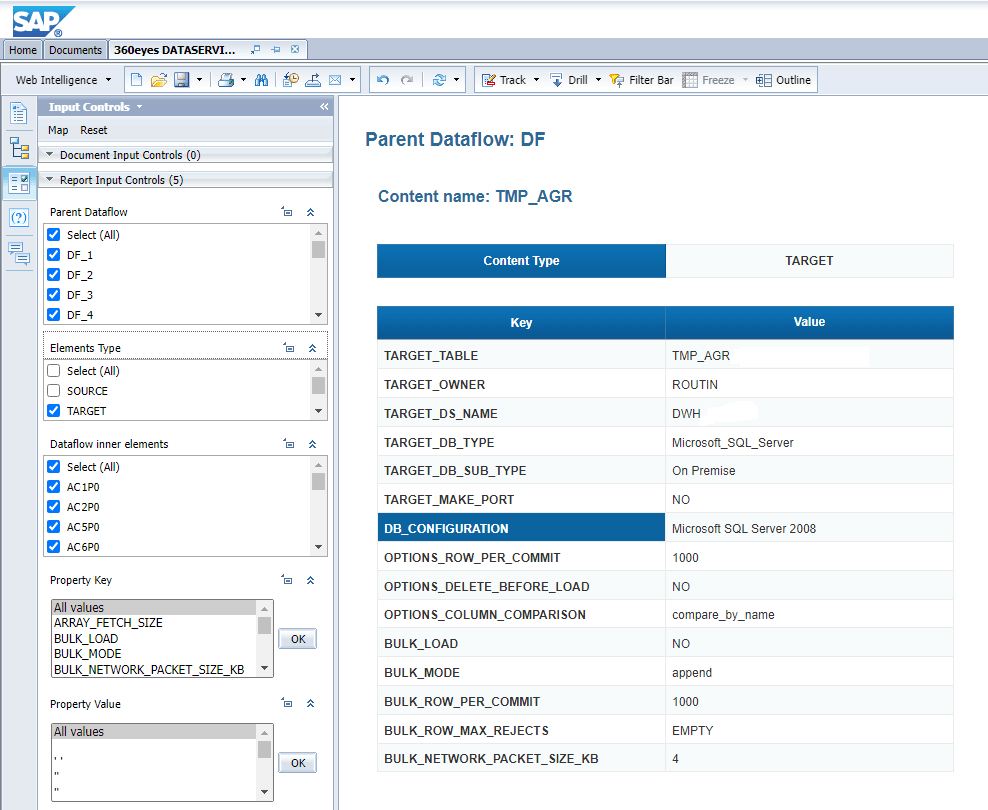
Task: Click the Save diskette icon
Action: click(x=181, y=80)
